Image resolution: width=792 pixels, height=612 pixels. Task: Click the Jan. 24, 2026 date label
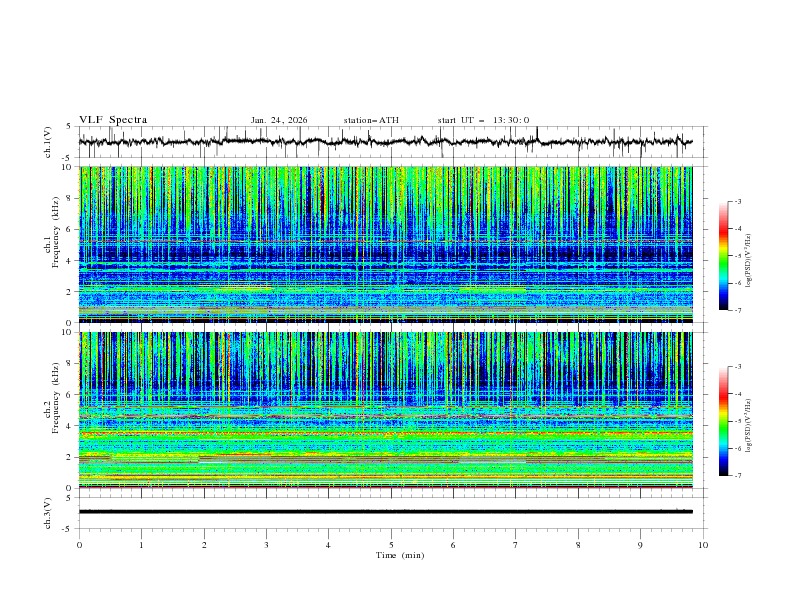(x=279, y=120)
